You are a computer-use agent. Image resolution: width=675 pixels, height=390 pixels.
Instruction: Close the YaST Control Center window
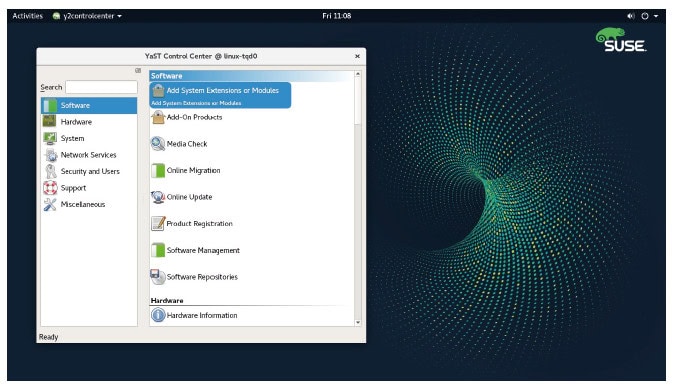coord(357,56)
